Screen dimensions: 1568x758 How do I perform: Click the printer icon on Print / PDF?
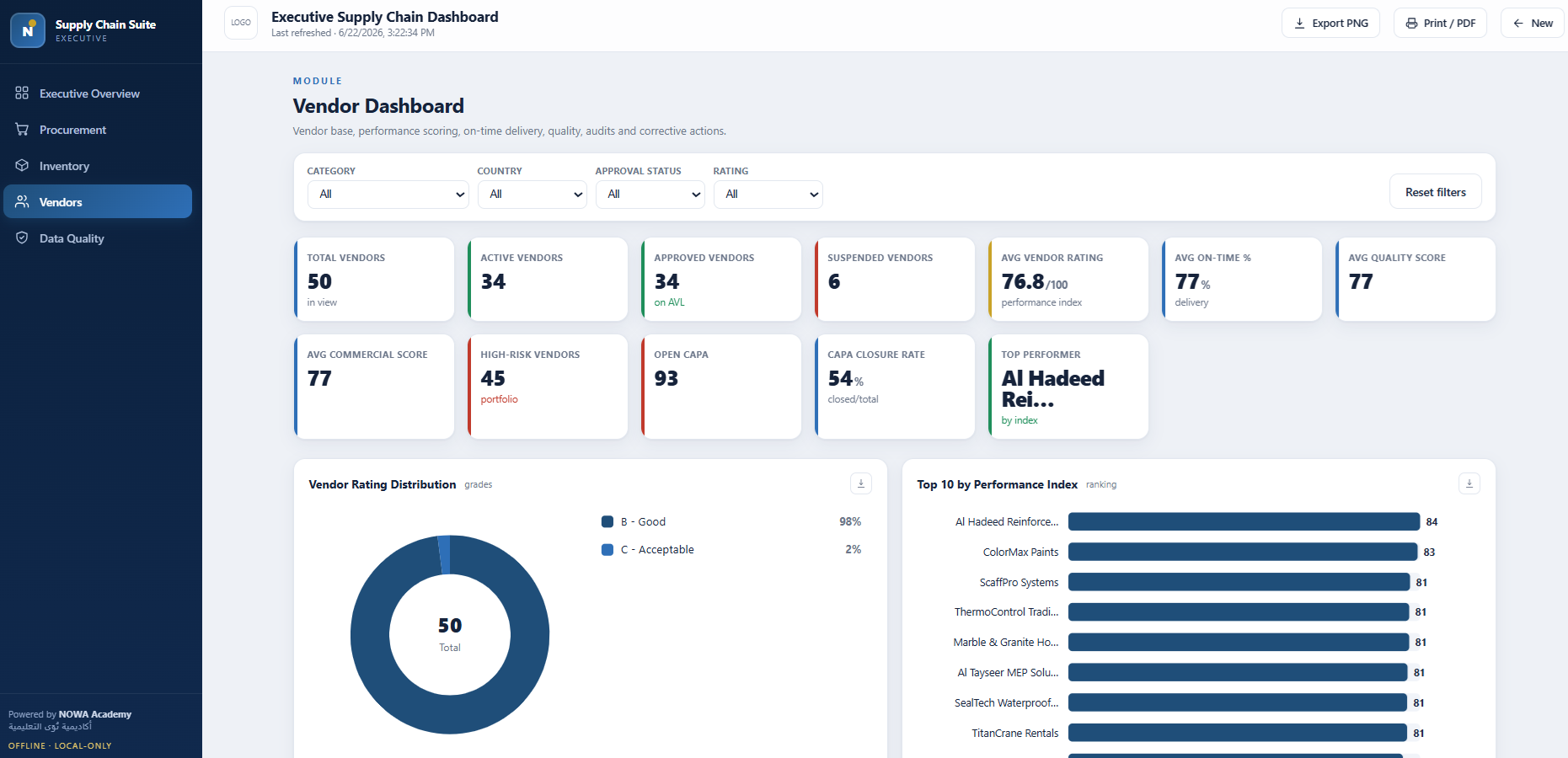(1411, 24)
